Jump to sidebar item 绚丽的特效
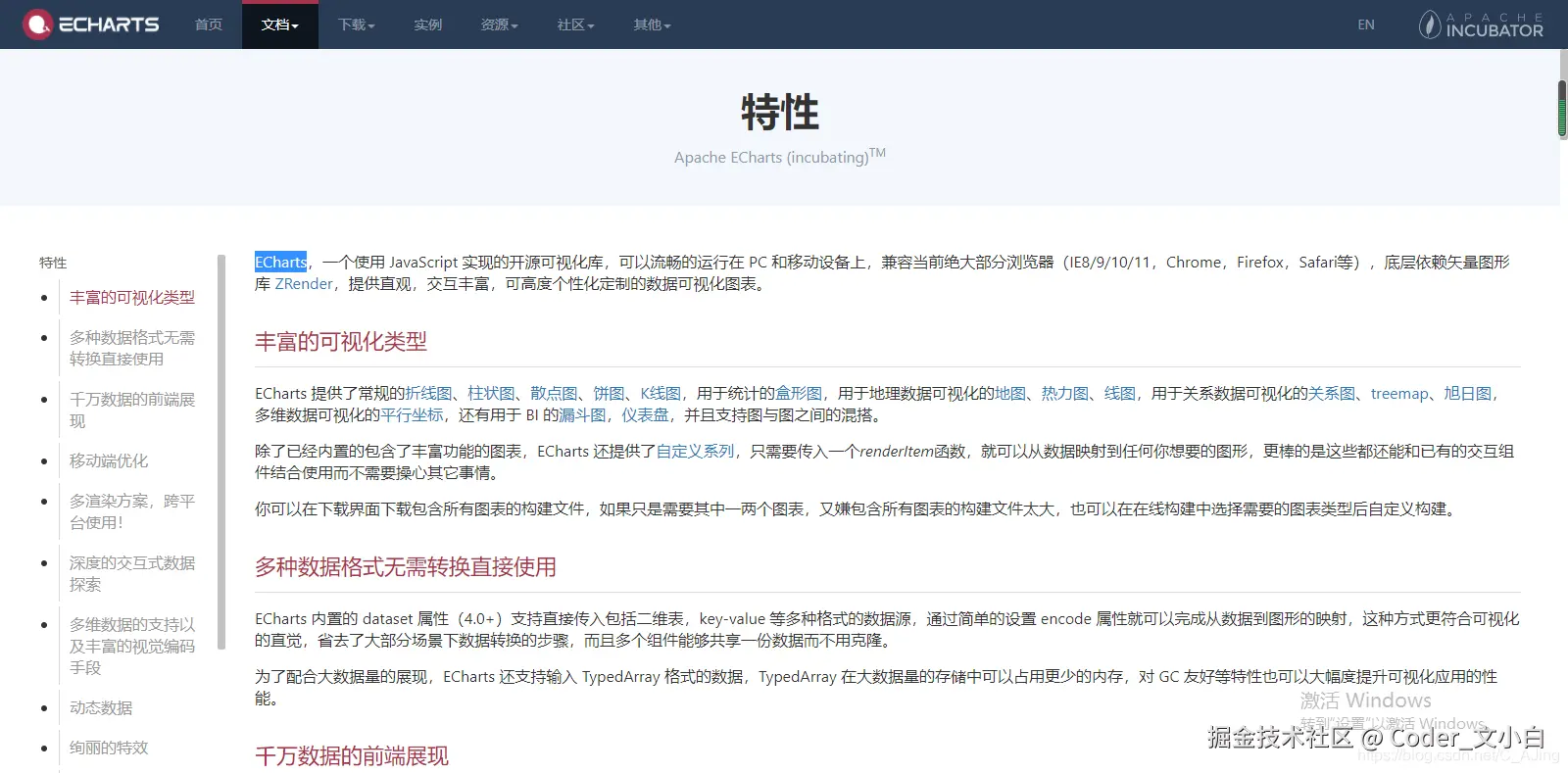 [x=109, y=748]
